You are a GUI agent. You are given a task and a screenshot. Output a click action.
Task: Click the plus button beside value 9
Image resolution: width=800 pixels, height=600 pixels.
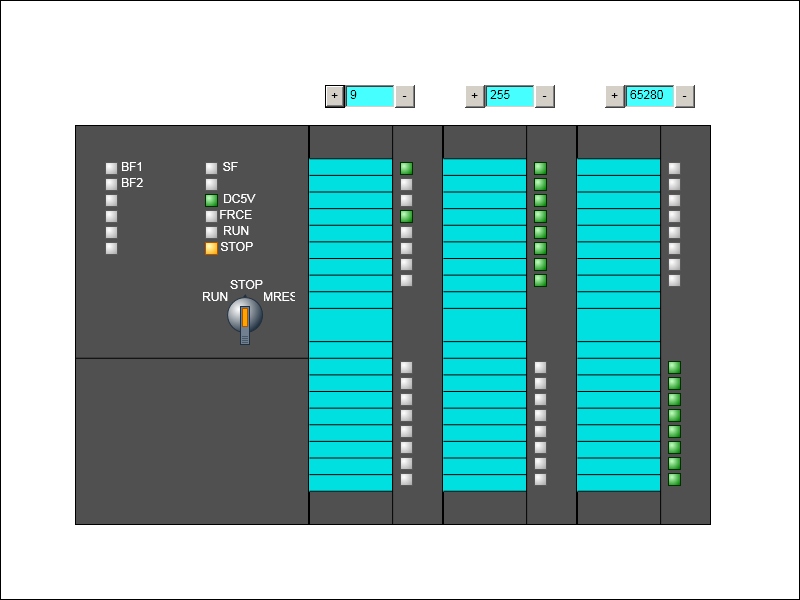(x=335, y=96)
